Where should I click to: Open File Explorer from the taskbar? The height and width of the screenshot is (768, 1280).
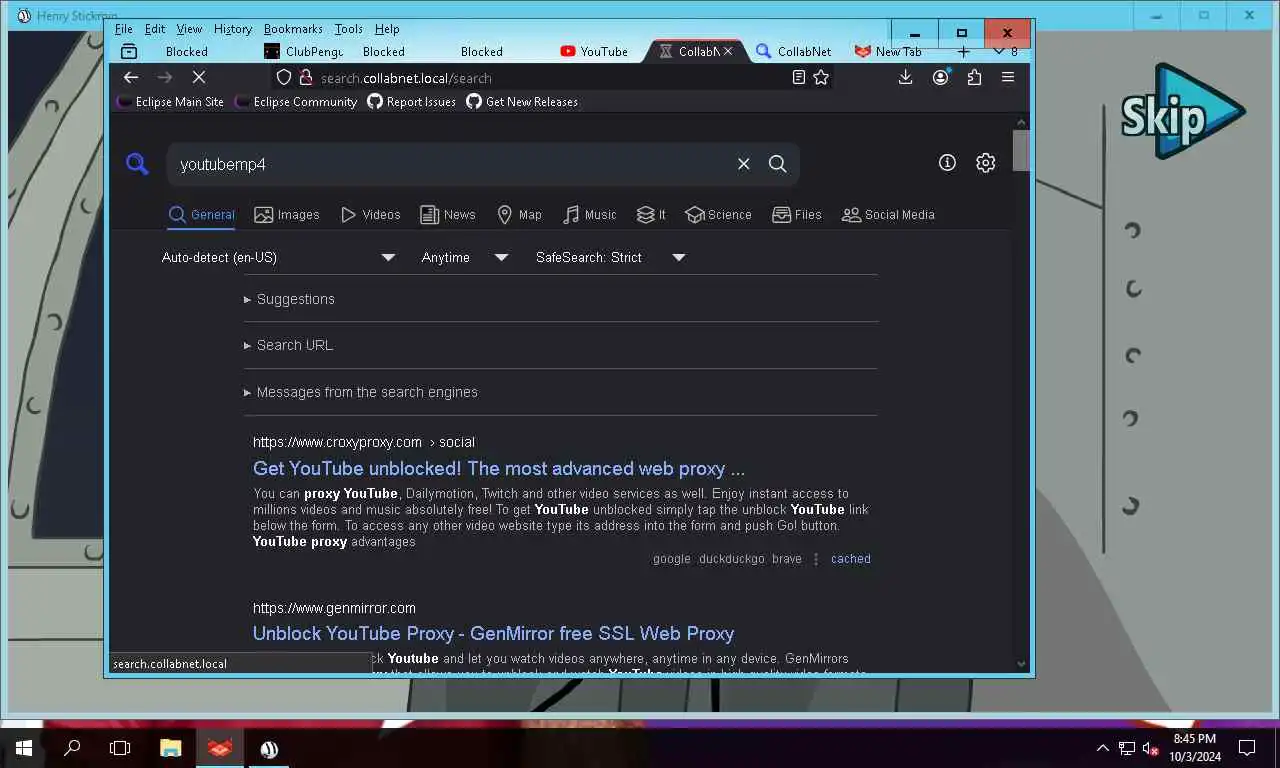pos(171,747)
